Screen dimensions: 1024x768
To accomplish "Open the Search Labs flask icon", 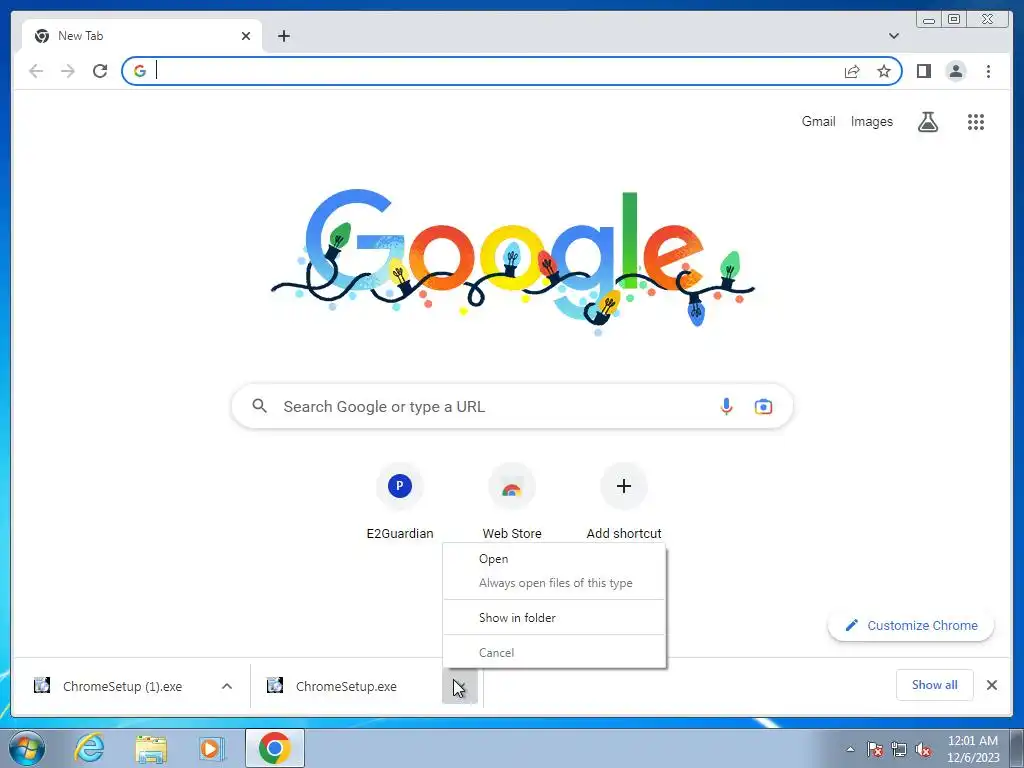I will (928, 121).
